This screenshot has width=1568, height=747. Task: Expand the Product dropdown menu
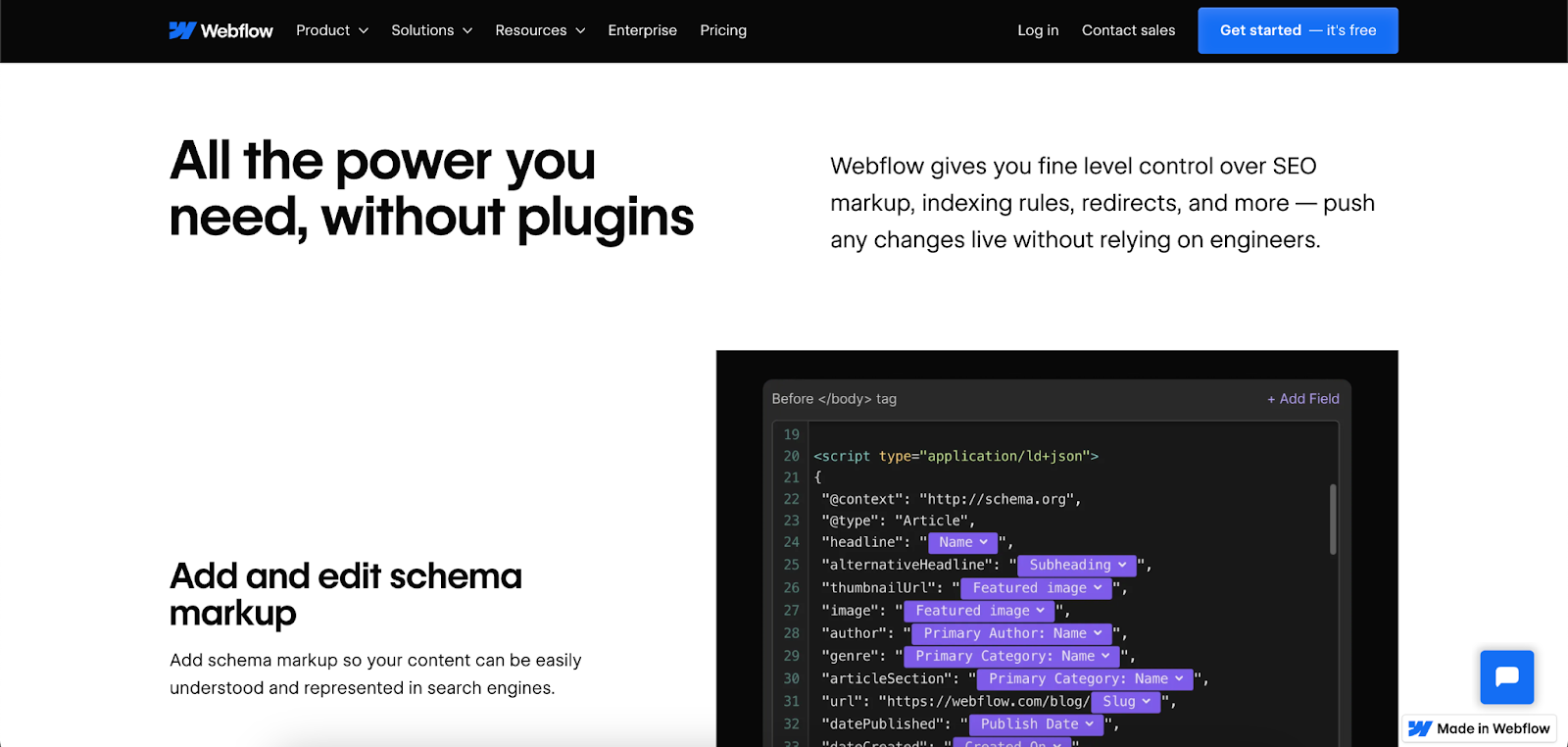pyautogui.click(x=332, y=30)
